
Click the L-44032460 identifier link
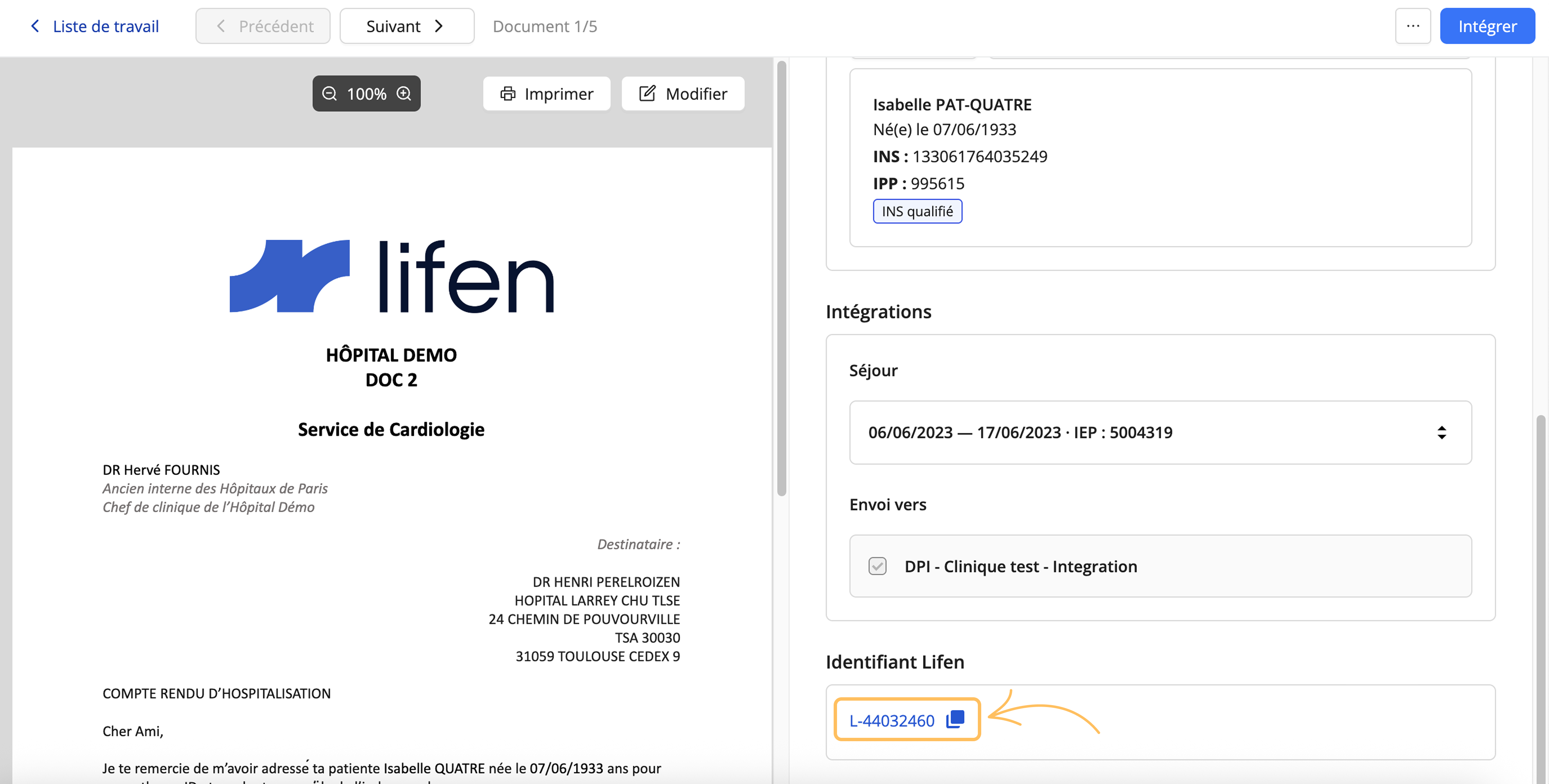(891, 720)
